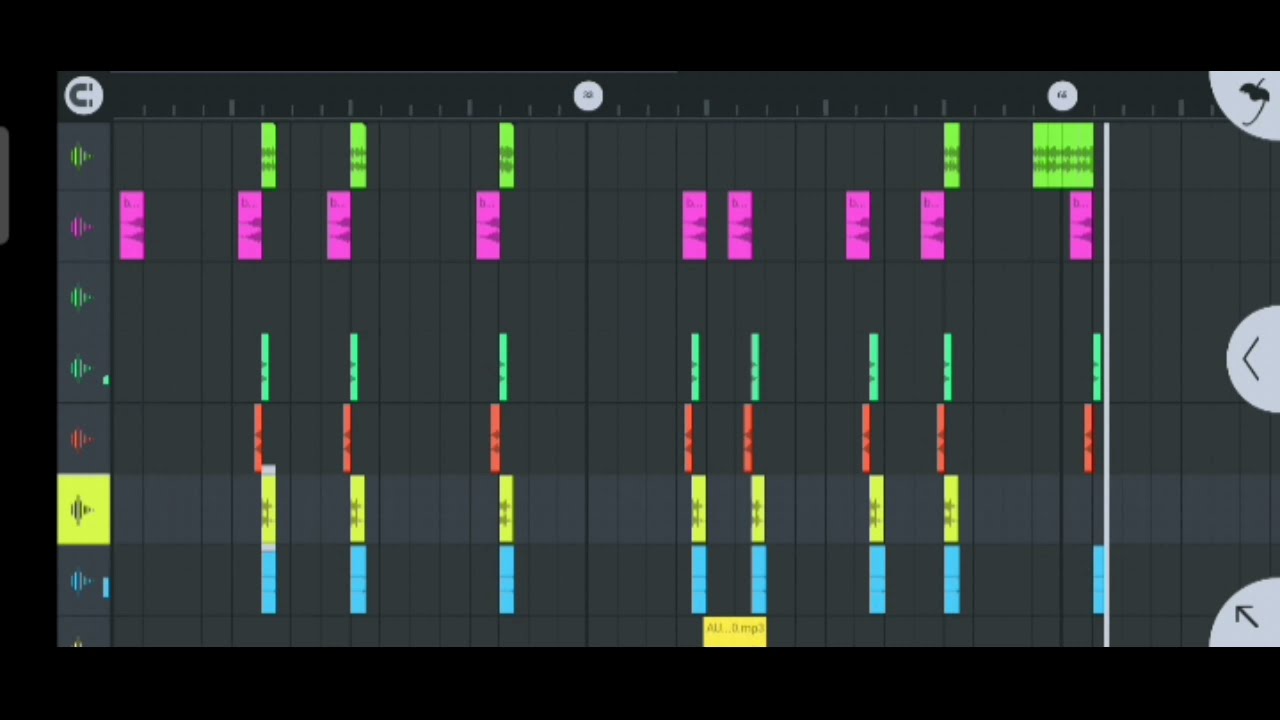The image size is (1280, 720).
Task: Tap the diagonal arrow corner button
Action: (x=1246, y=615)
